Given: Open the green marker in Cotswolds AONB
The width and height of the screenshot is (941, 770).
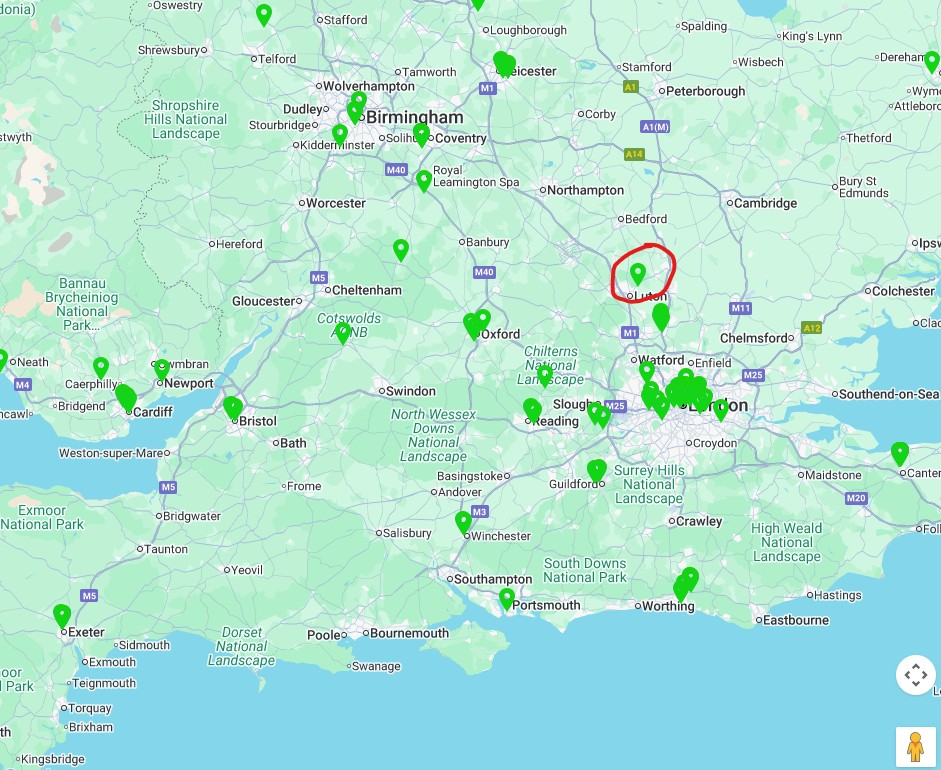Looking at the screenshot, I should (x=343, y=334).
